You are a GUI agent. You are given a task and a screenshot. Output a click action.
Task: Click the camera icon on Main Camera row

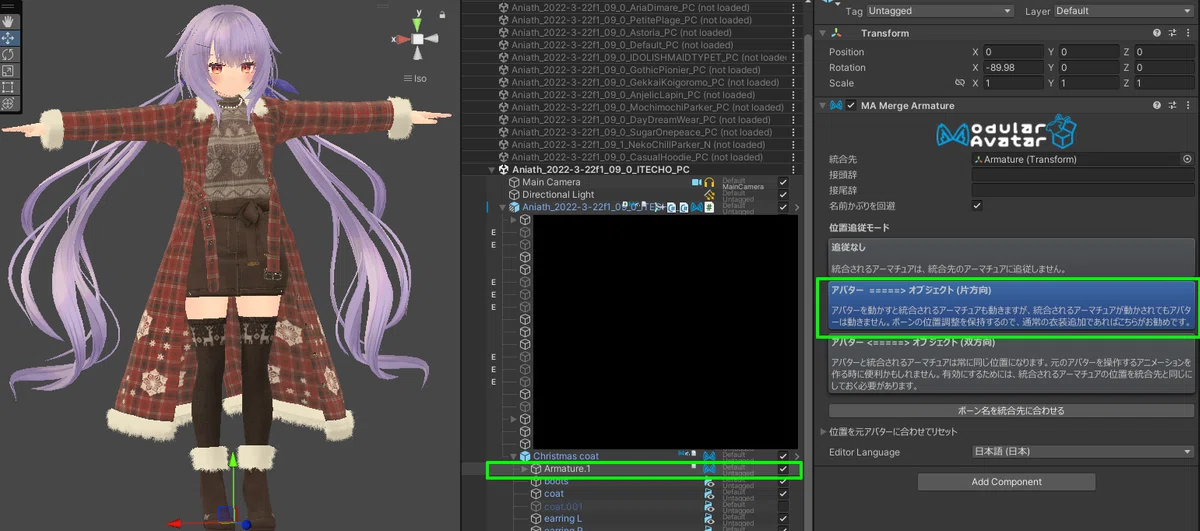coord(697,182)
